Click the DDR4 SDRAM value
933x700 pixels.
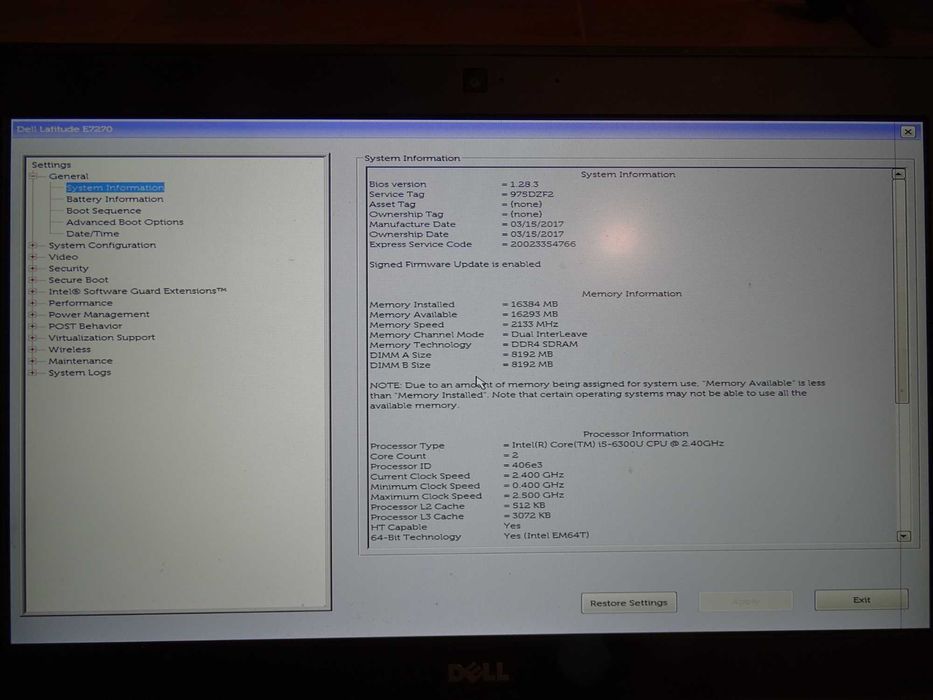click(544, 344)
